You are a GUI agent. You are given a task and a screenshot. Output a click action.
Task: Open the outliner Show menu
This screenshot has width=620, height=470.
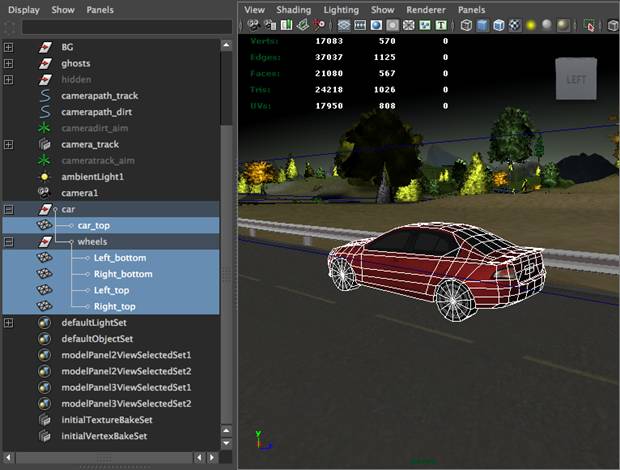tap(63, 10)
